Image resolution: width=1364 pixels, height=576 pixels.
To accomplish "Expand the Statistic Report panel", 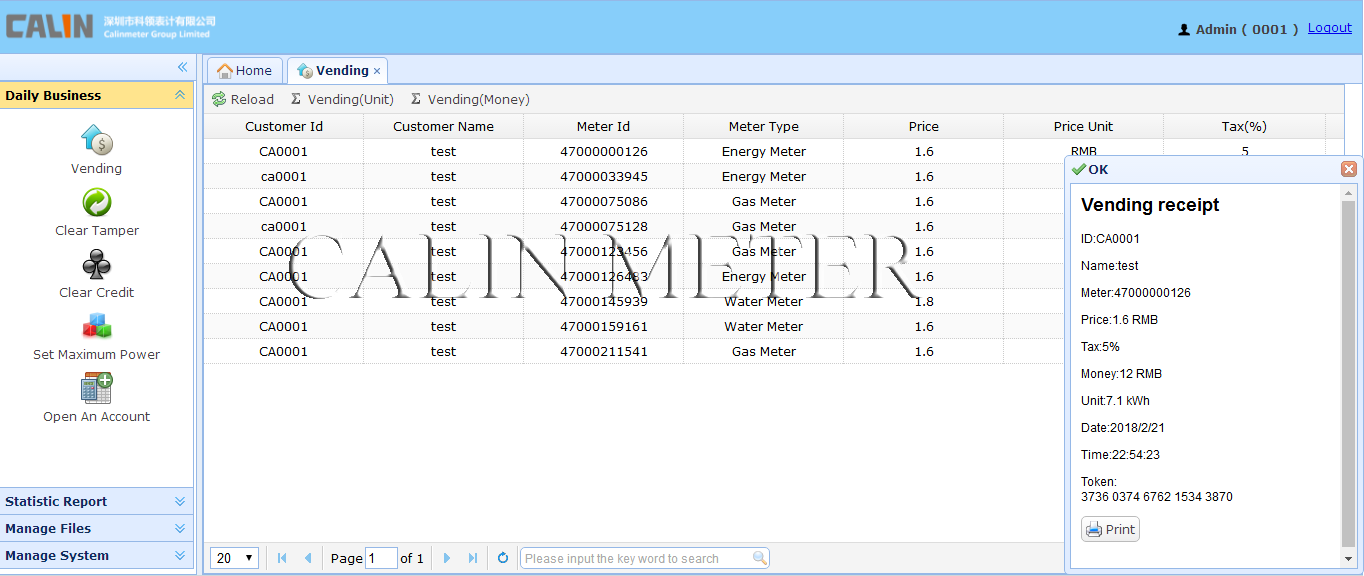I will (180, 501).
